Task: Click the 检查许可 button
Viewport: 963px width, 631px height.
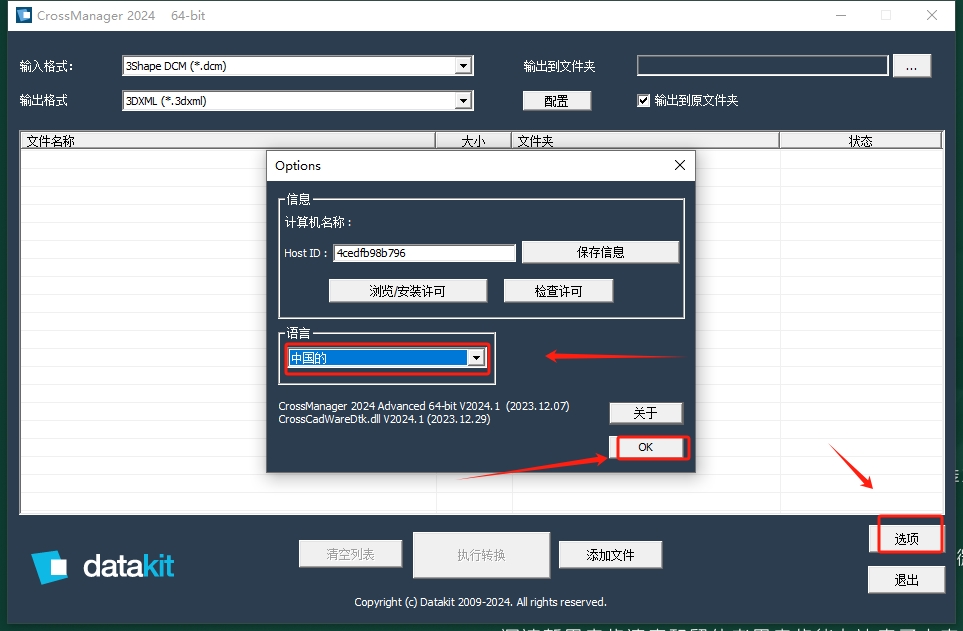Action: (x=558, y=291)
